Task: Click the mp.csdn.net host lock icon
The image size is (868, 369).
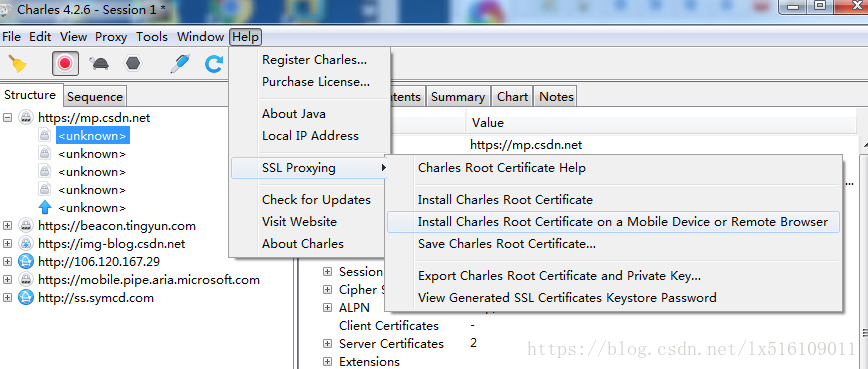Action: pyautogui.click(x=26, y=117)
